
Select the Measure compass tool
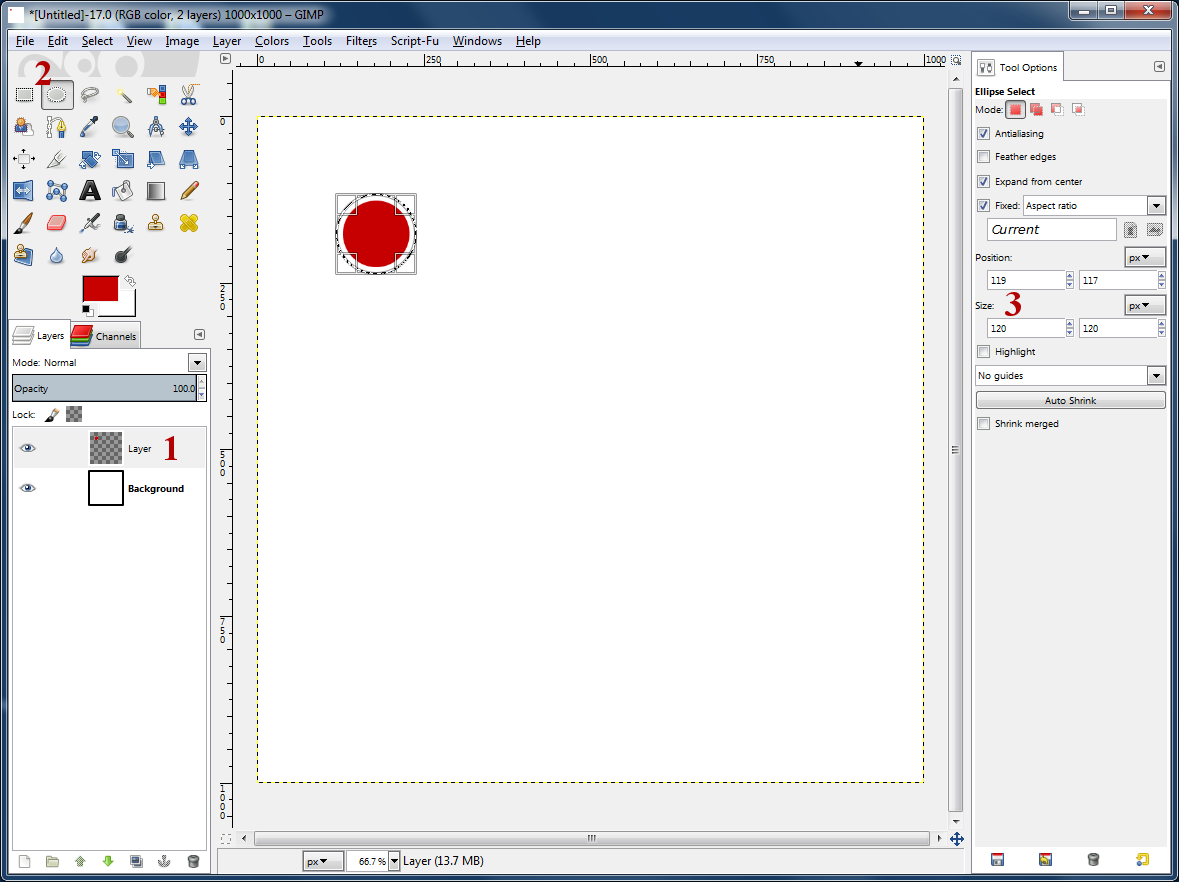(156, 126)
